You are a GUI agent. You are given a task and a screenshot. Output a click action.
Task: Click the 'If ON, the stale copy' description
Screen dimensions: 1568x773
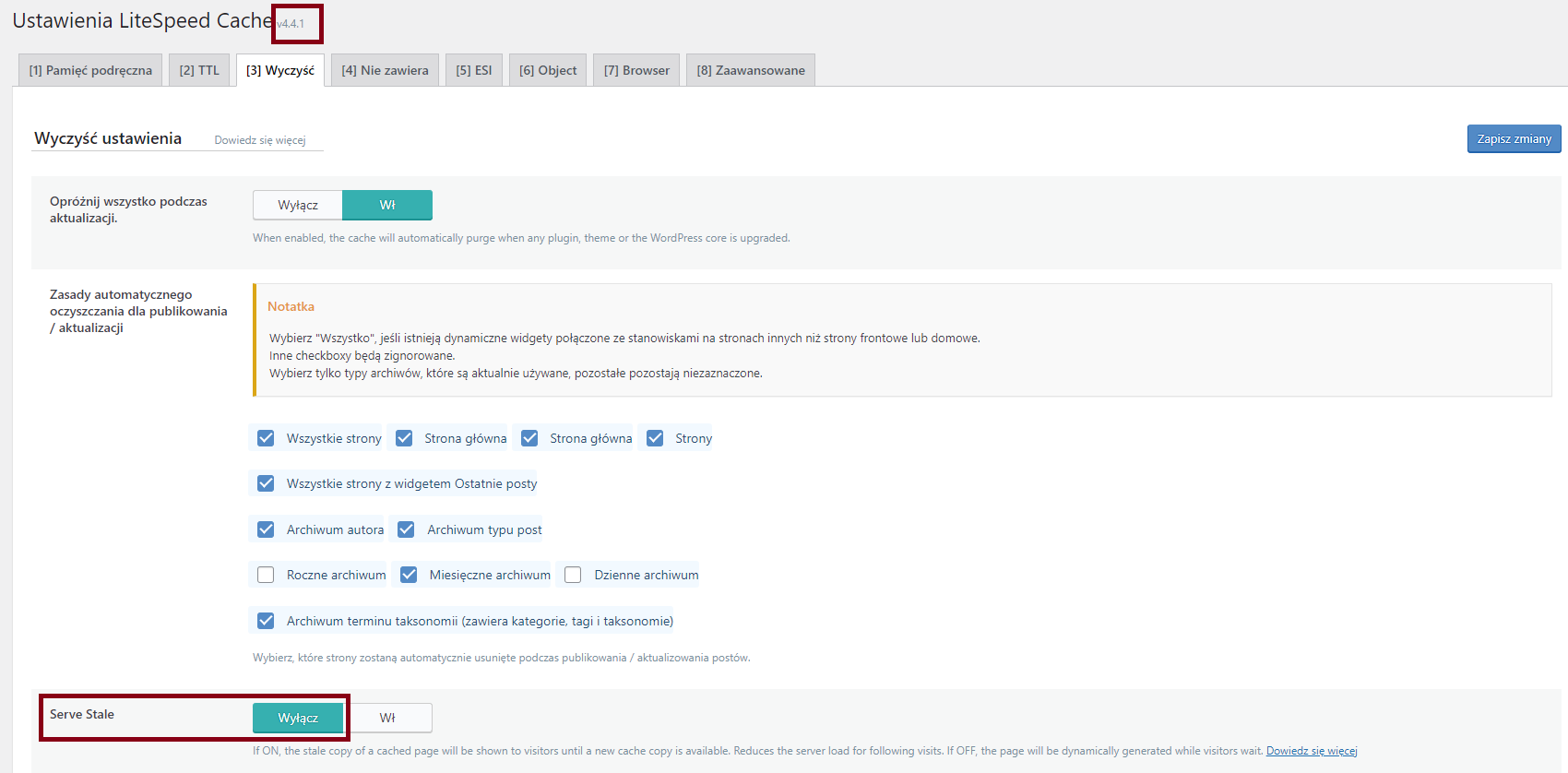tap(758, 751)
